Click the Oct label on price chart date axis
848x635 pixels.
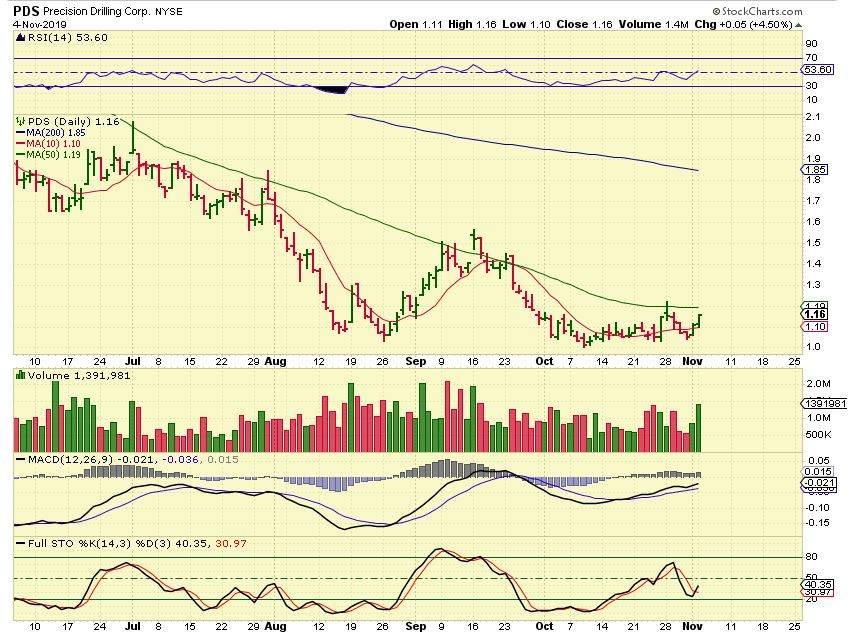[x=544, y=361]
